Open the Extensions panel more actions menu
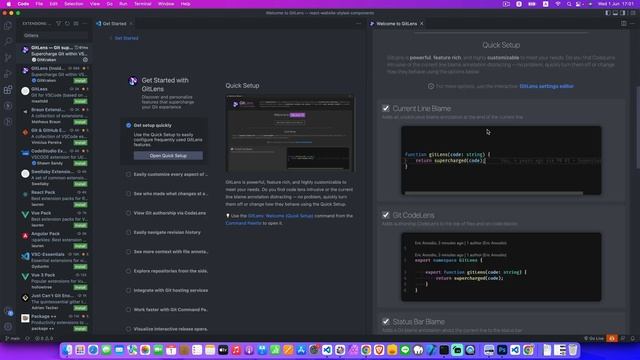 85,24
